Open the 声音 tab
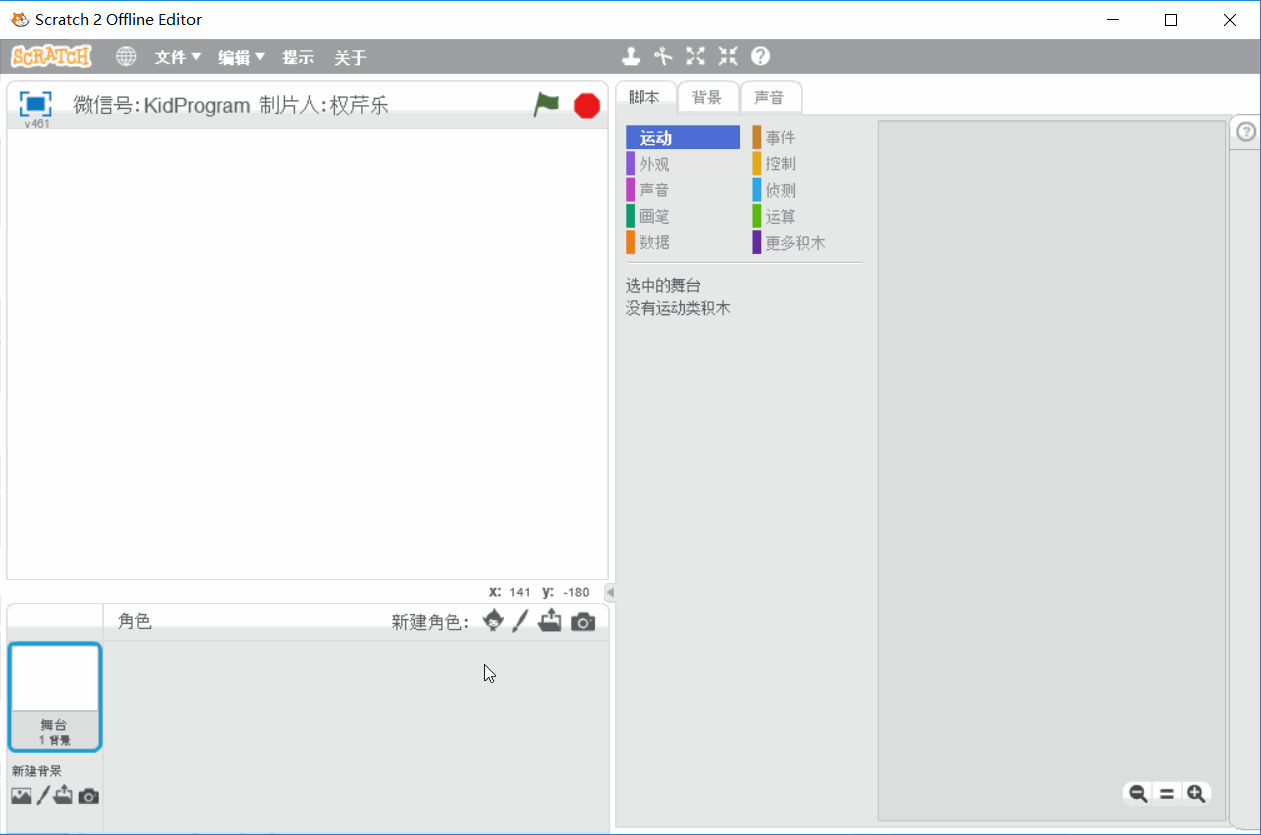 click(769, 97)
